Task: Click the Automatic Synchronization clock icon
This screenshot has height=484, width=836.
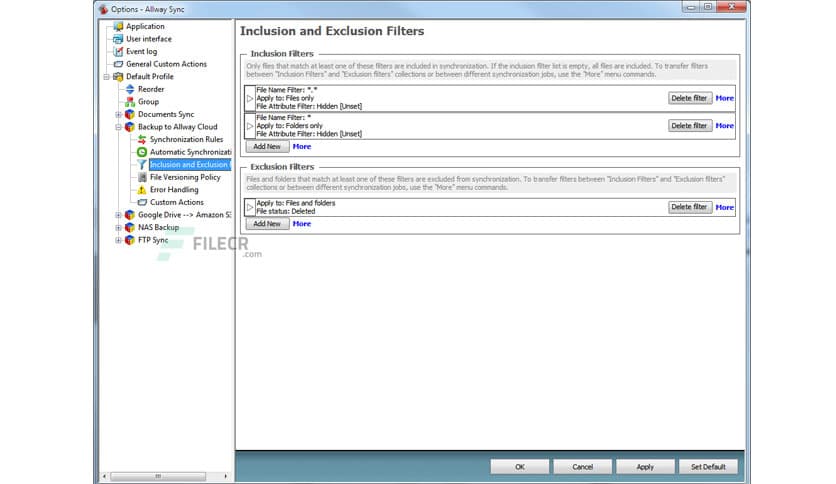Action: [x=142, y=152]
